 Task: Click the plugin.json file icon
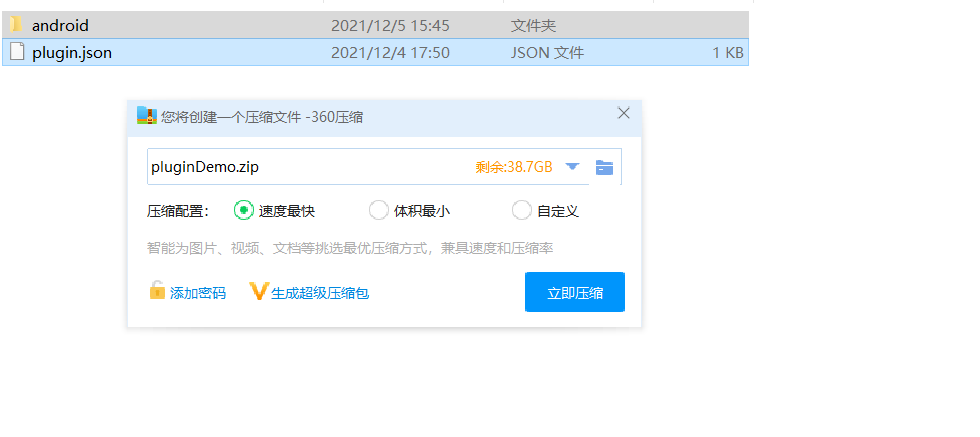click(x=18, y=53)
